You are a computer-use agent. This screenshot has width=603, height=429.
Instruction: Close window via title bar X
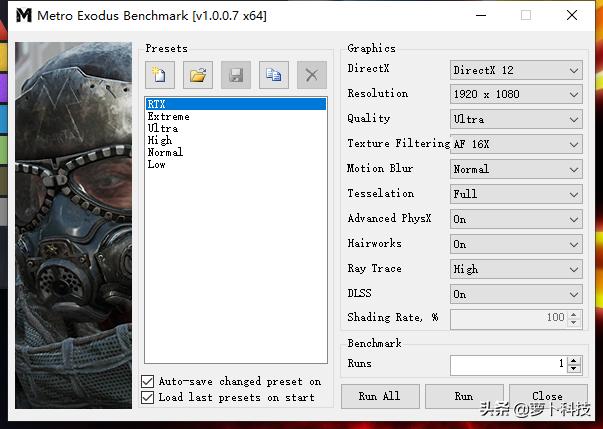pyautogui.click(x=572, y=15)
